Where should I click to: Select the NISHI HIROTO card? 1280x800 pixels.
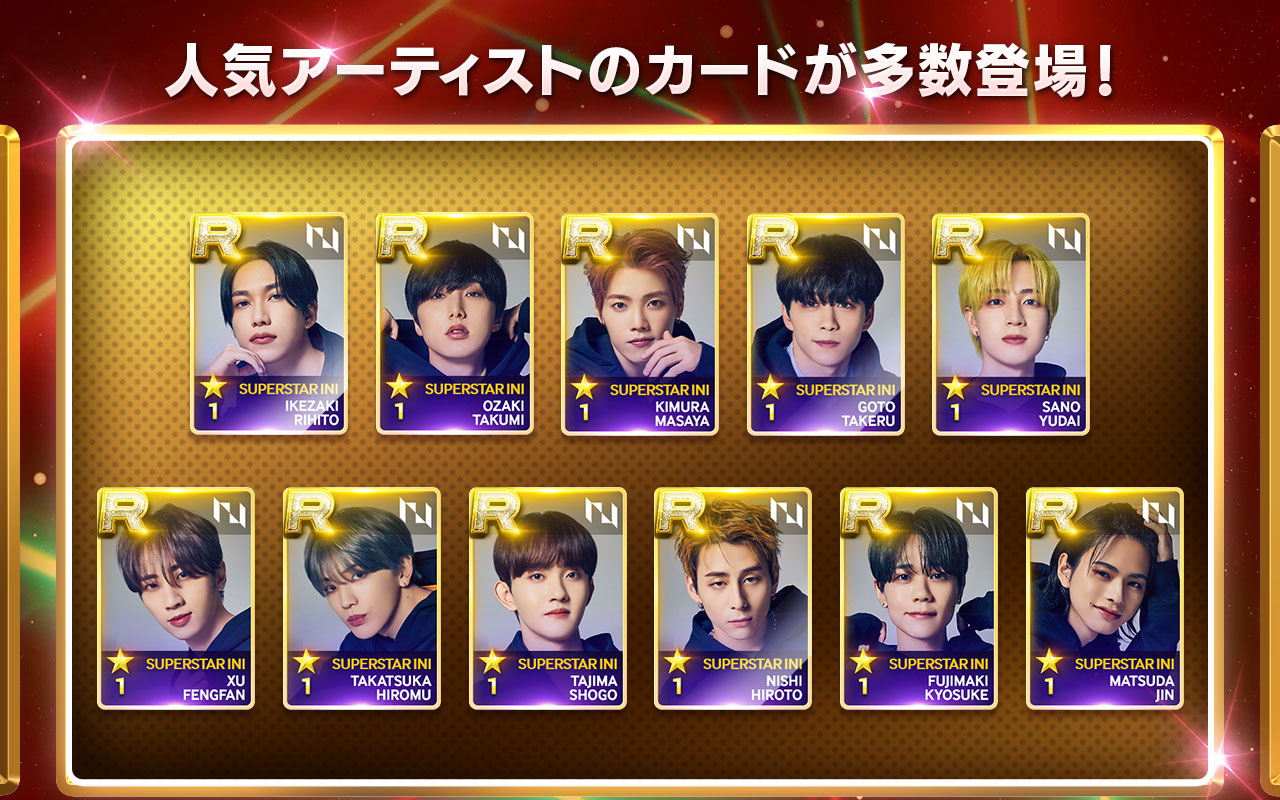click(x=733, y=598)
